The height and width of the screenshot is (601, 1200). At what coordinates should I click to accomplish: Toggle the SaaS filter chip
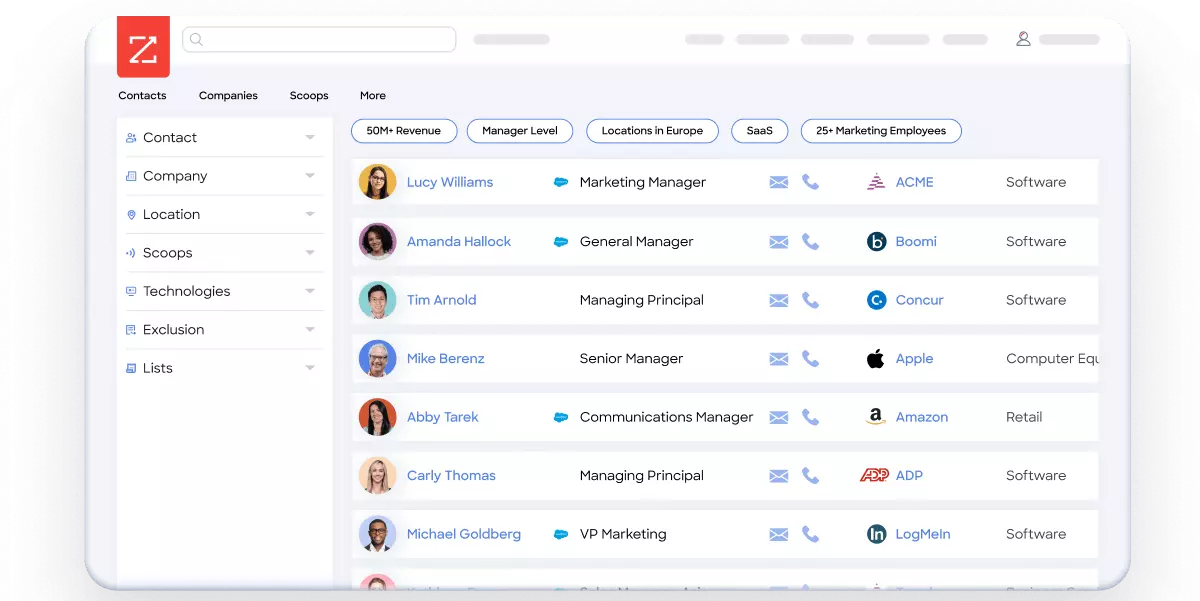[759, 130]
